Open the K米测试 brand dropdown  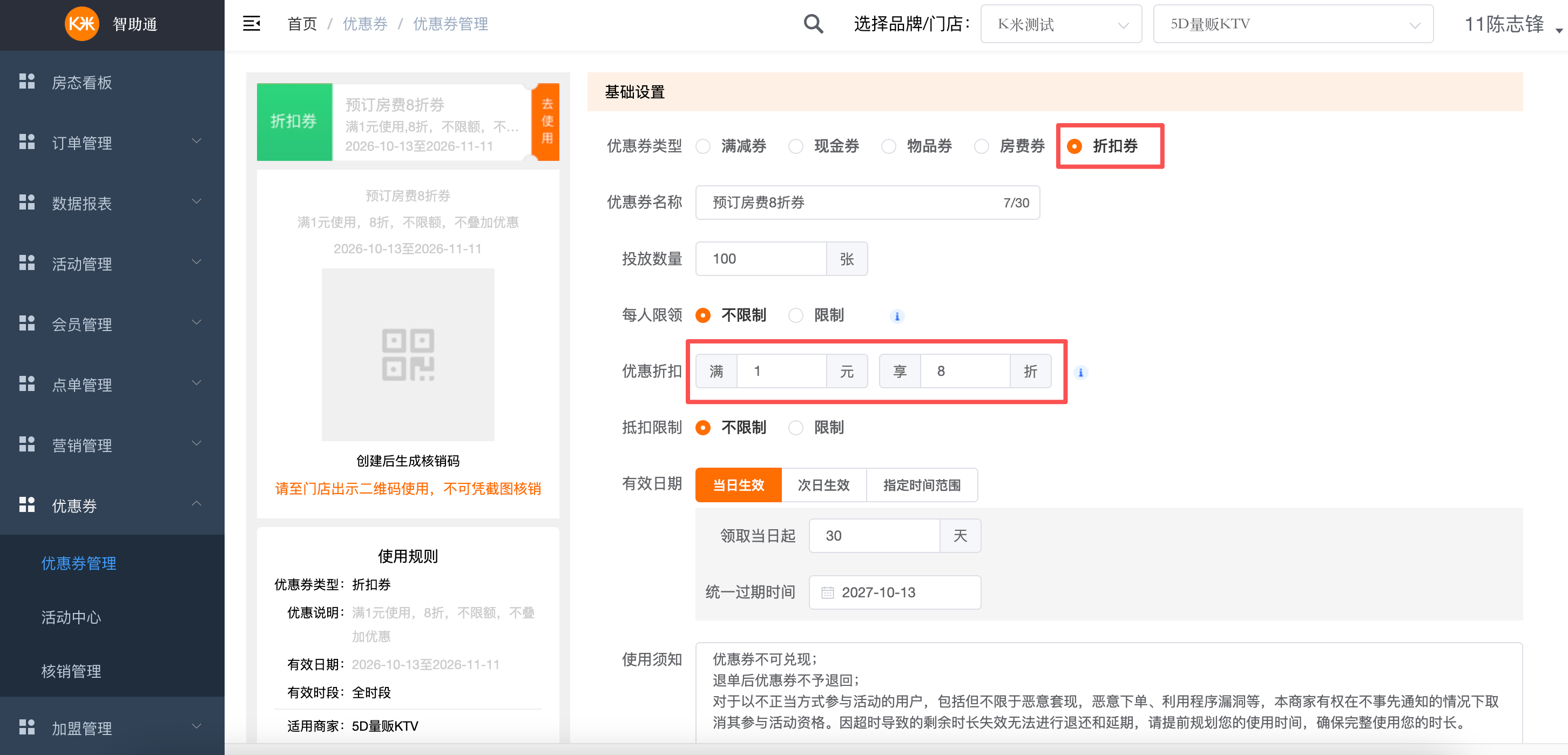click(1061, 24)
